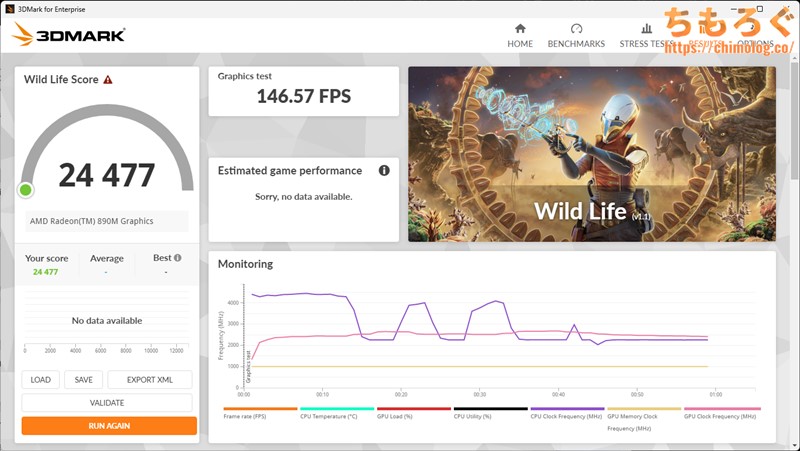Screen dimensions: 800x451
Task: Show info for Estimated game performance
Action: point(384,171)
